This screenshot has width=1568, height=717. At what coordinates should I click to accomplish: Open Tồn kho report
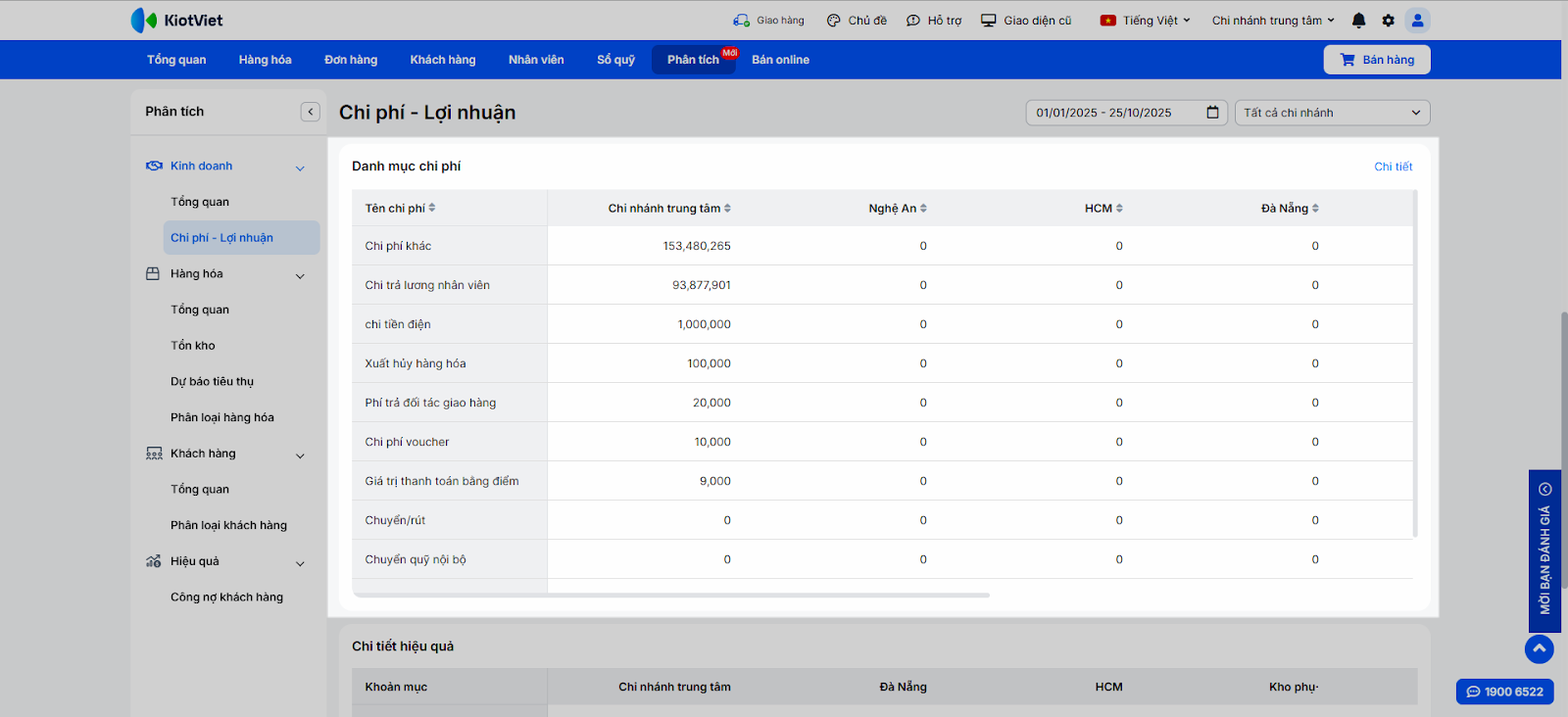coord(193,346)
